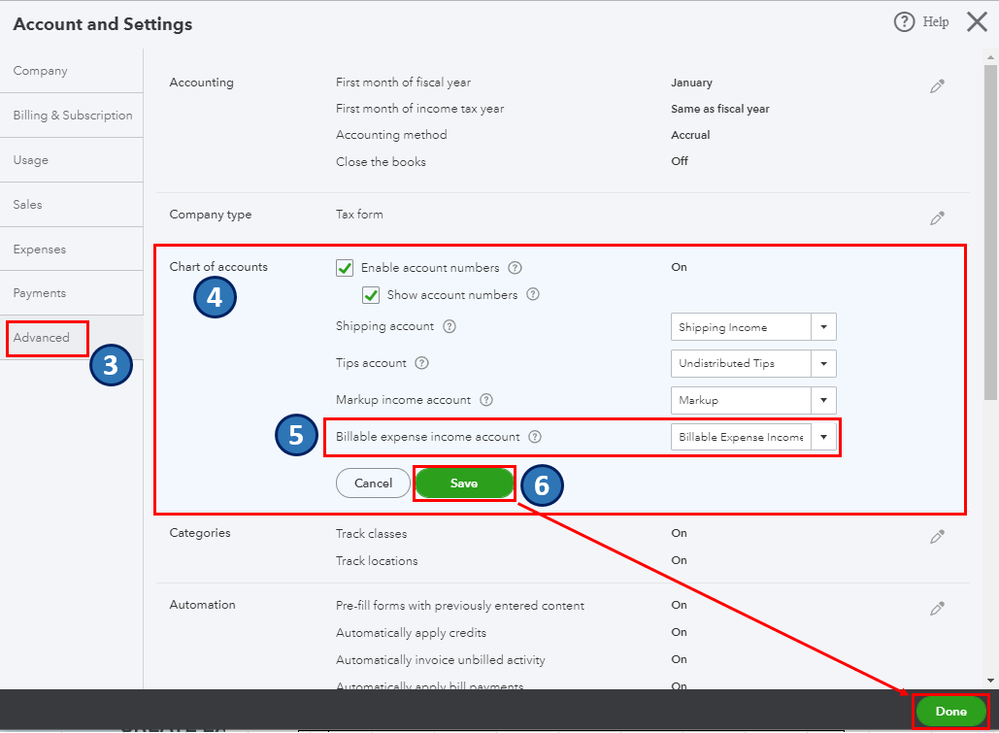Screen dimensions: 999x733
Task: Click the Cancel button
Action: pyautogui.click(x=373, y=483)
